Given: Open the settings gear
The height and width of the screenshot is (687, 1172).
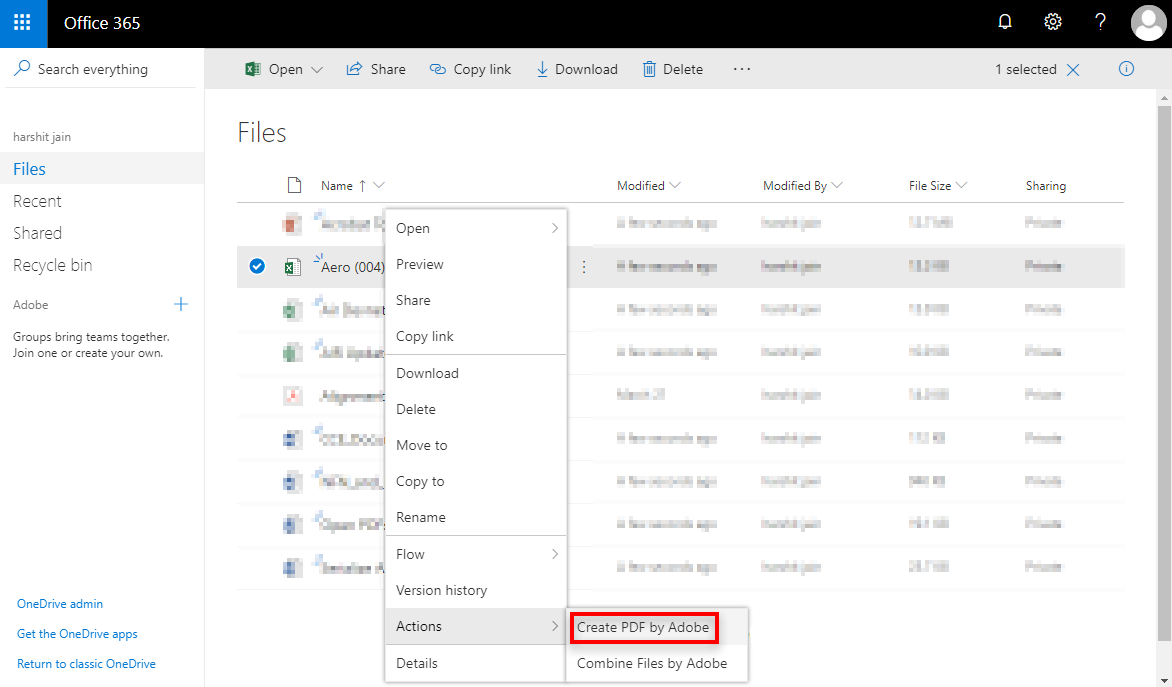Looking at the screenshot, I should click(1052, 21).
